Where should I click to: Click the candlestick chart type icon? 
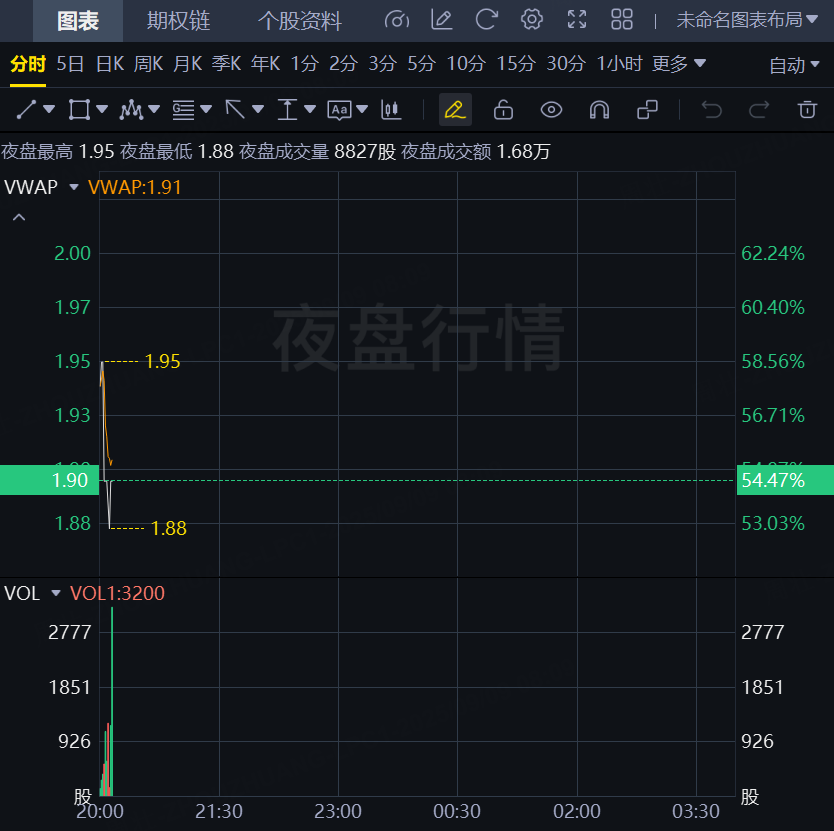coord(392,109)
